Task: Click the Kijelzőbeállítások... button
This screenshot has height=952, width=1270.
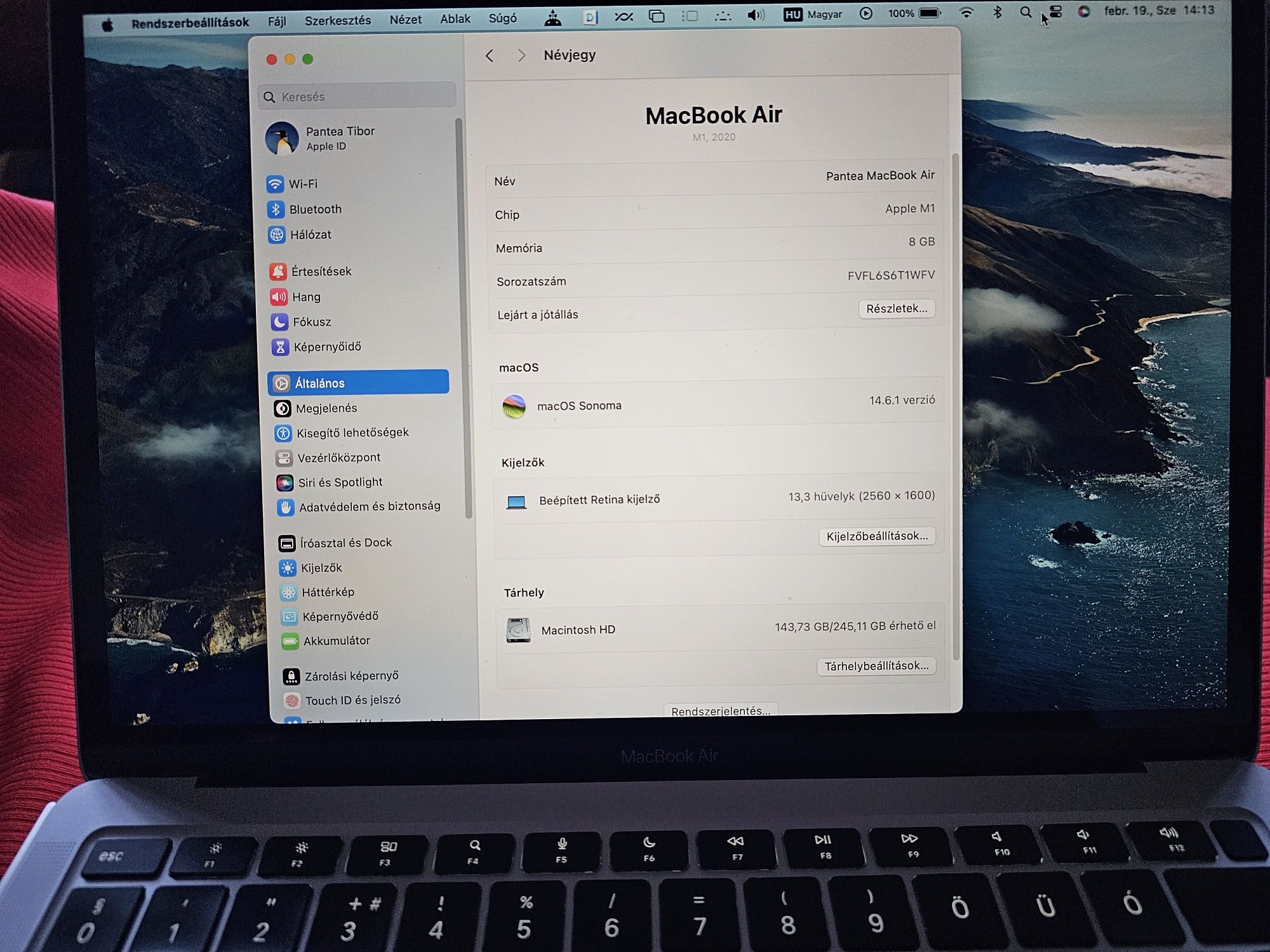Action: coord(877,536)
